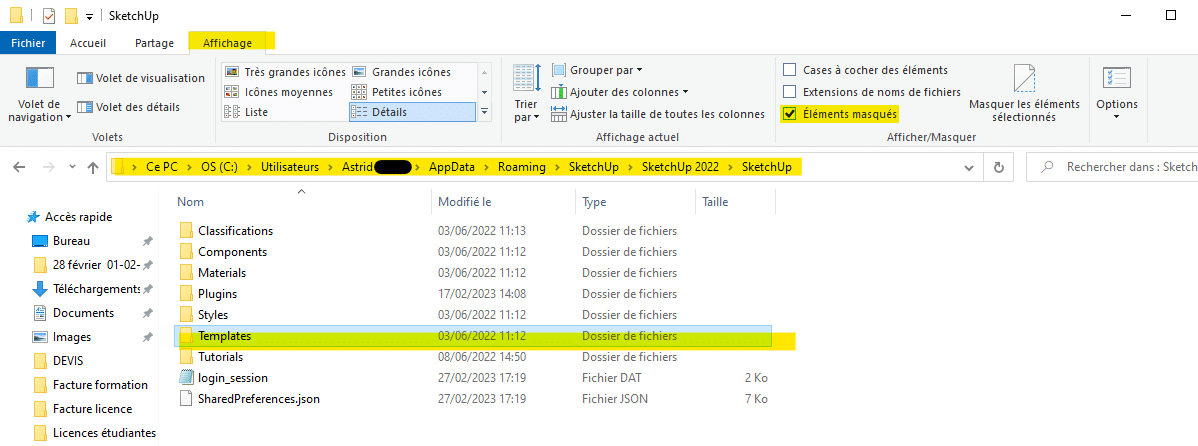Viewport: 1198px width, 446px height.
Task: Uncheck the Éléments masqués checkbox
Action: pyautogui.click(x=790, y=115)
